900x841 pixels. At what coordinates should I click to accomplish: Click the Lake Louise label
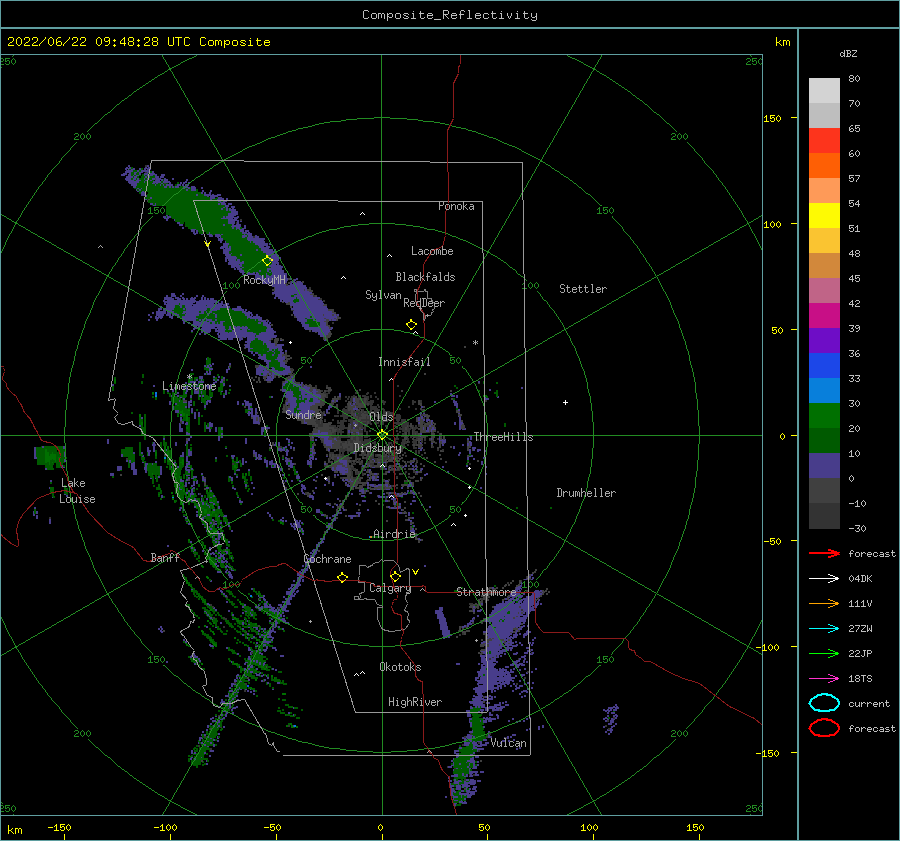click(77, 491)
